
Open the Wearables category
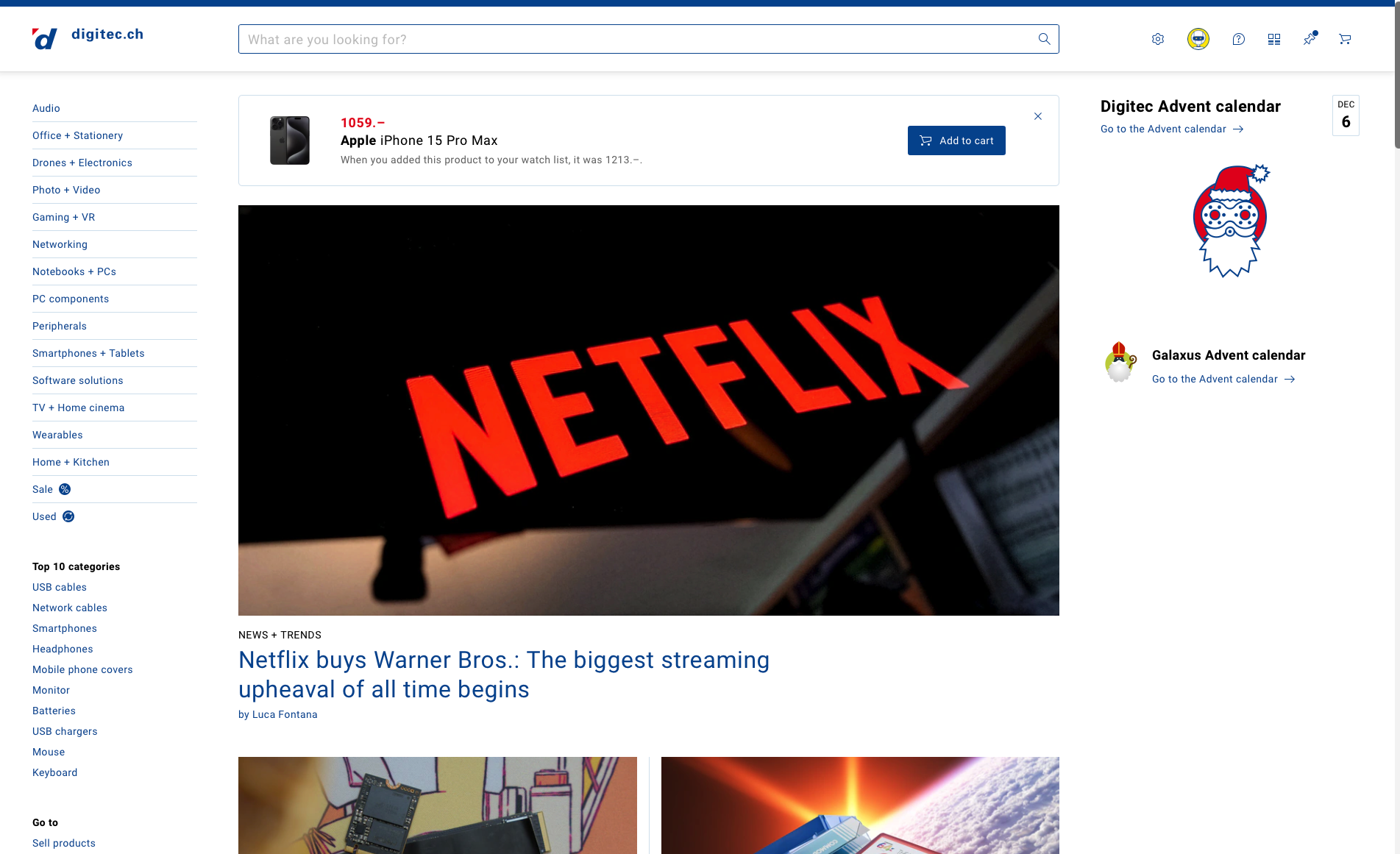point(57,435)
